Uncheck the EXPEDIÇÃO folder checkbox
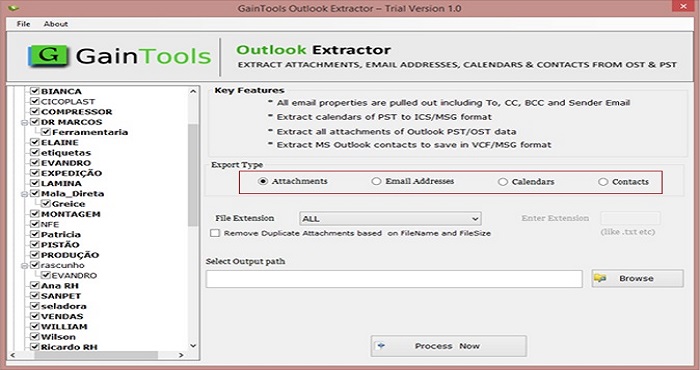Viewport: 700px width, 370px height. point(34,173)
